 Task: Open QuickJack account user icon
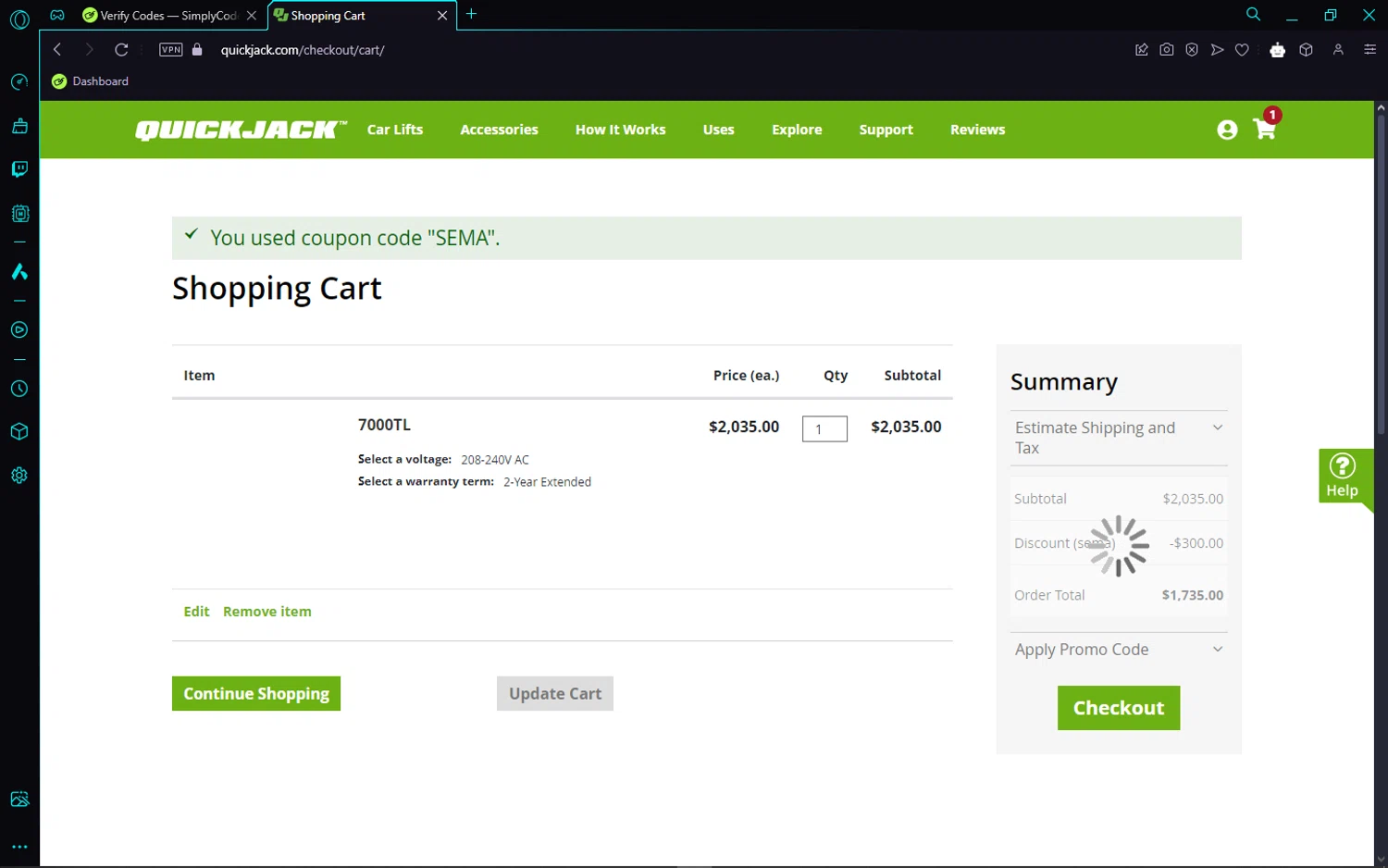pos(1227,130)
